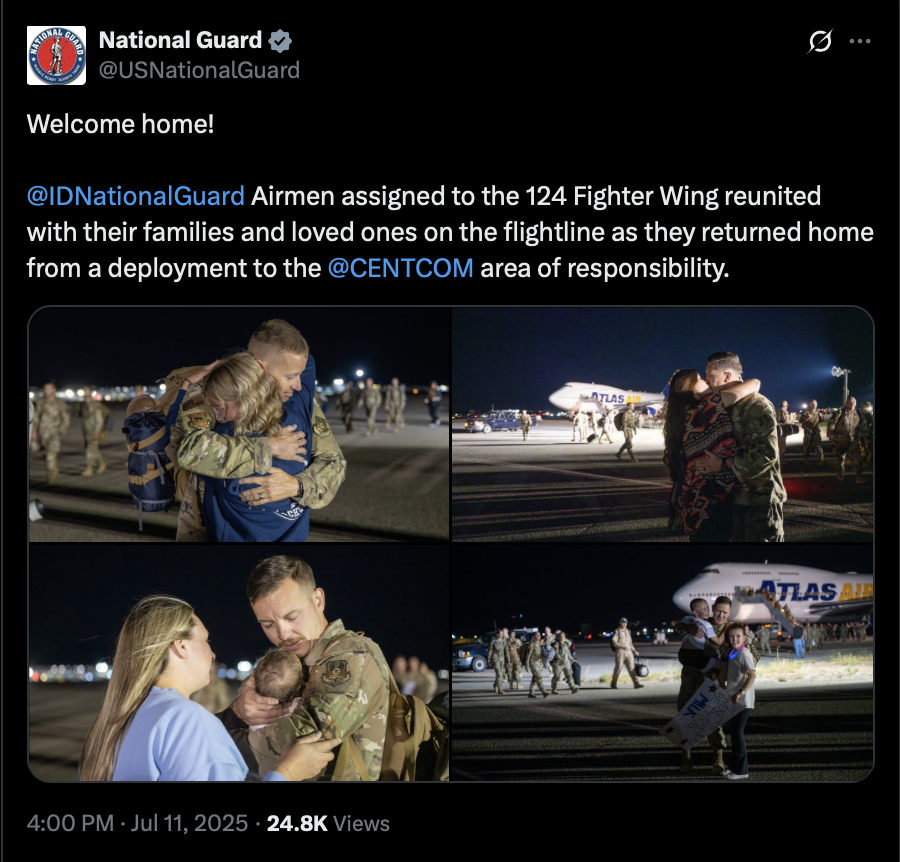
Task: Click the Grok slashed-circle icon
Action: (x=820, y=41)
